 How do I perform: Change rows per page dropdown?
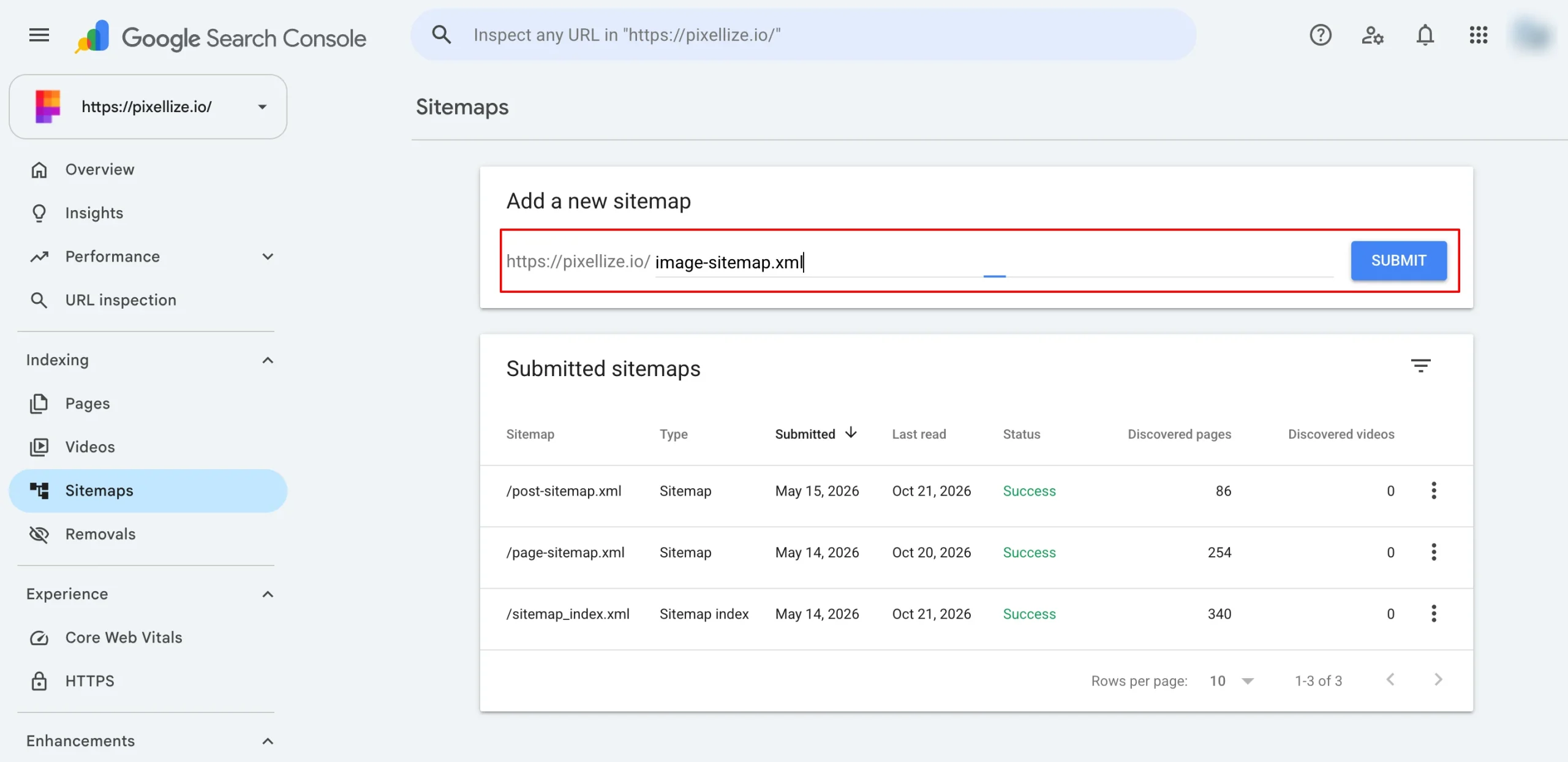tap(1232, 681)
